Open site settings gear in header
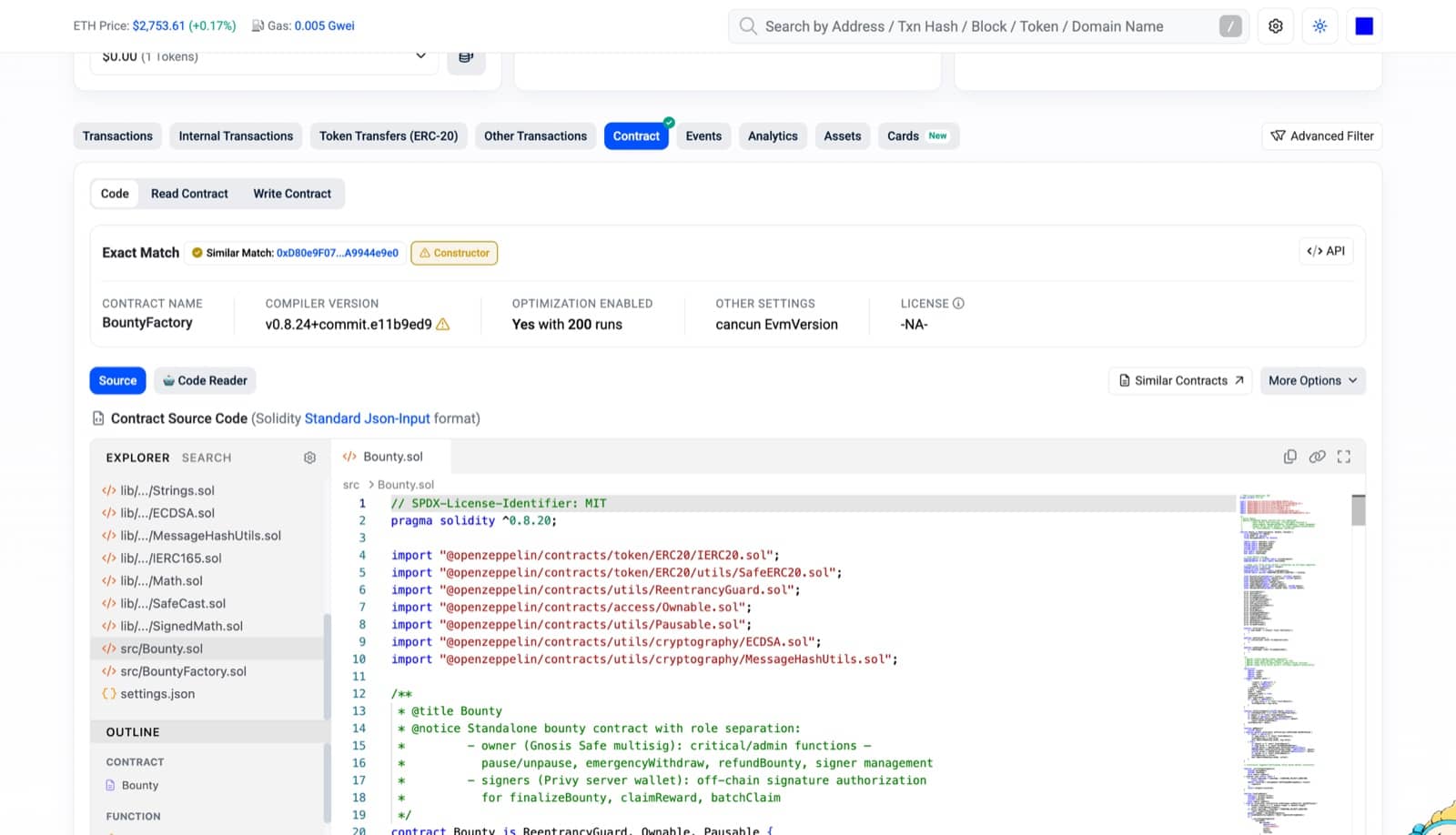 point(1276,26)
